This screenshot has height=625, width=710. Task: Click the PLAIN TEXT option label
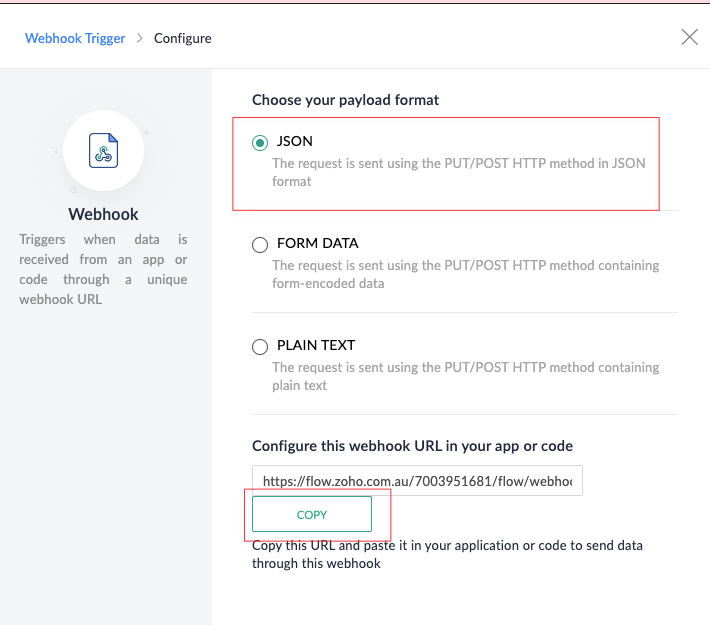tap(316, 345)
